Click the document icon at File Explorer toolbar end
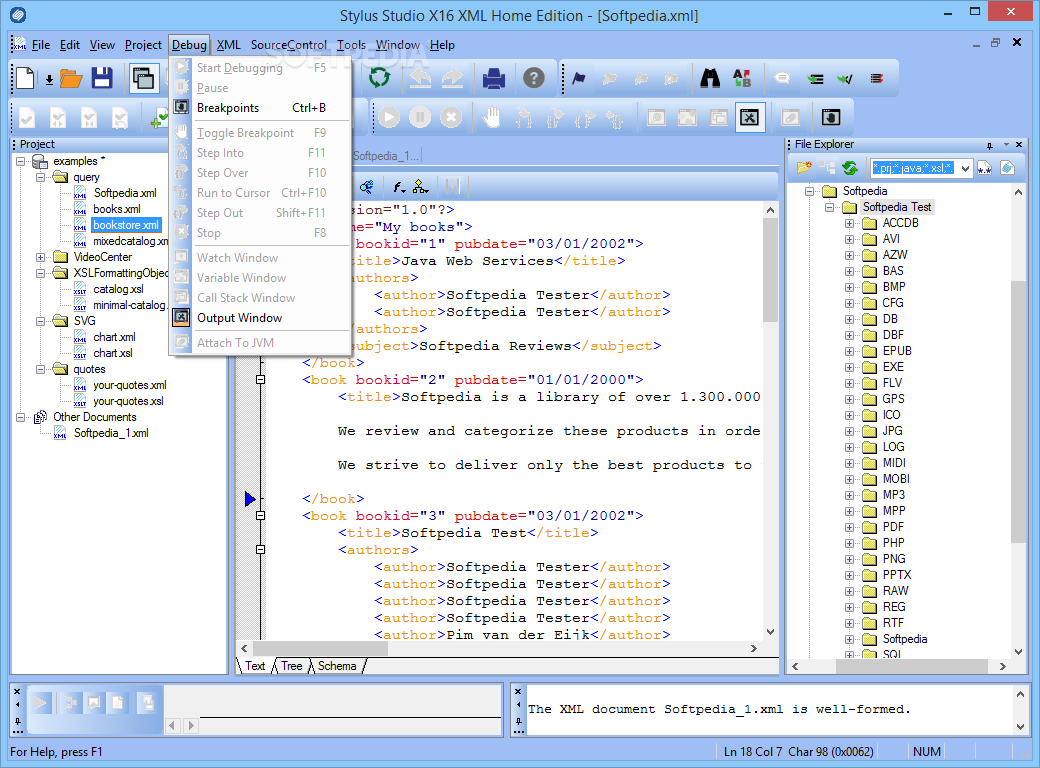 [1008, 168]
